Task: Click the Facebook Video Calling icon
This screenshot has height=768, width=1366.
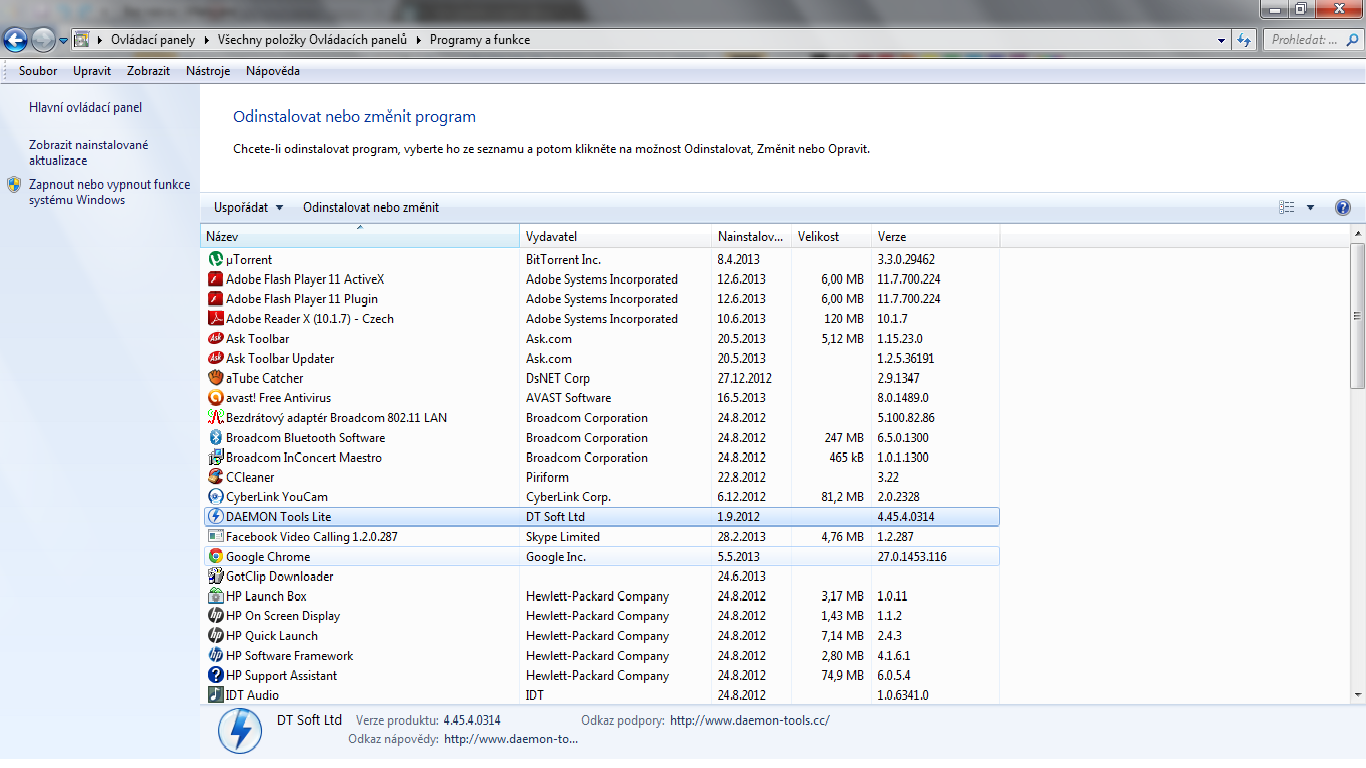Action: coord(215,537)
